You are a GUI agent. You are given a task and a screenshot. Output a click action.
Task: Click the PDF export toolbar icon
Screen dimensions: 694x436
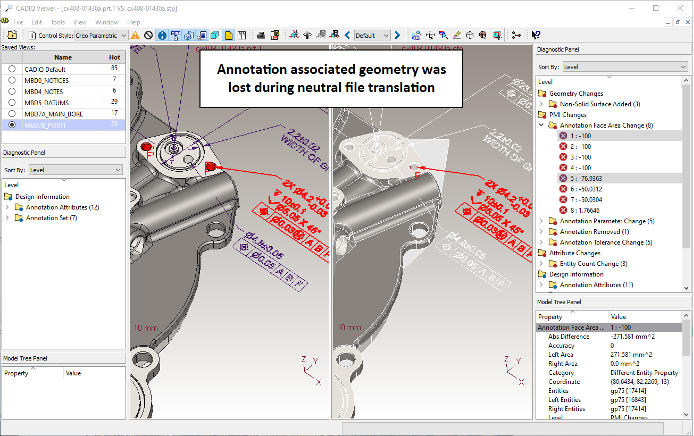click(274, 35)
